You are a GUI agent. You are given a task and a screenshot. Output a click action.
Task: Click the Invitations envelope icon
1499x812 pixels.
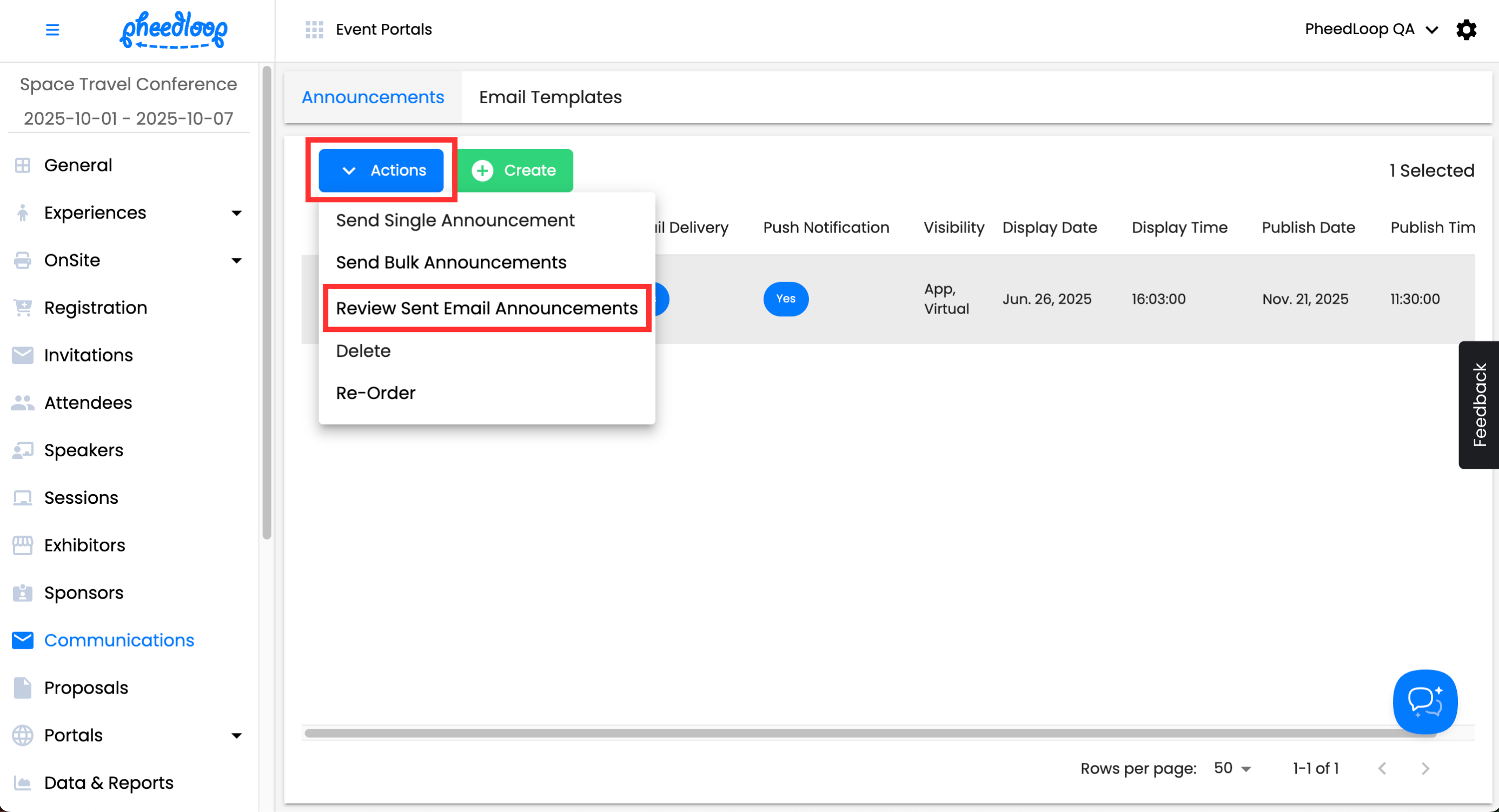[23, 355]
